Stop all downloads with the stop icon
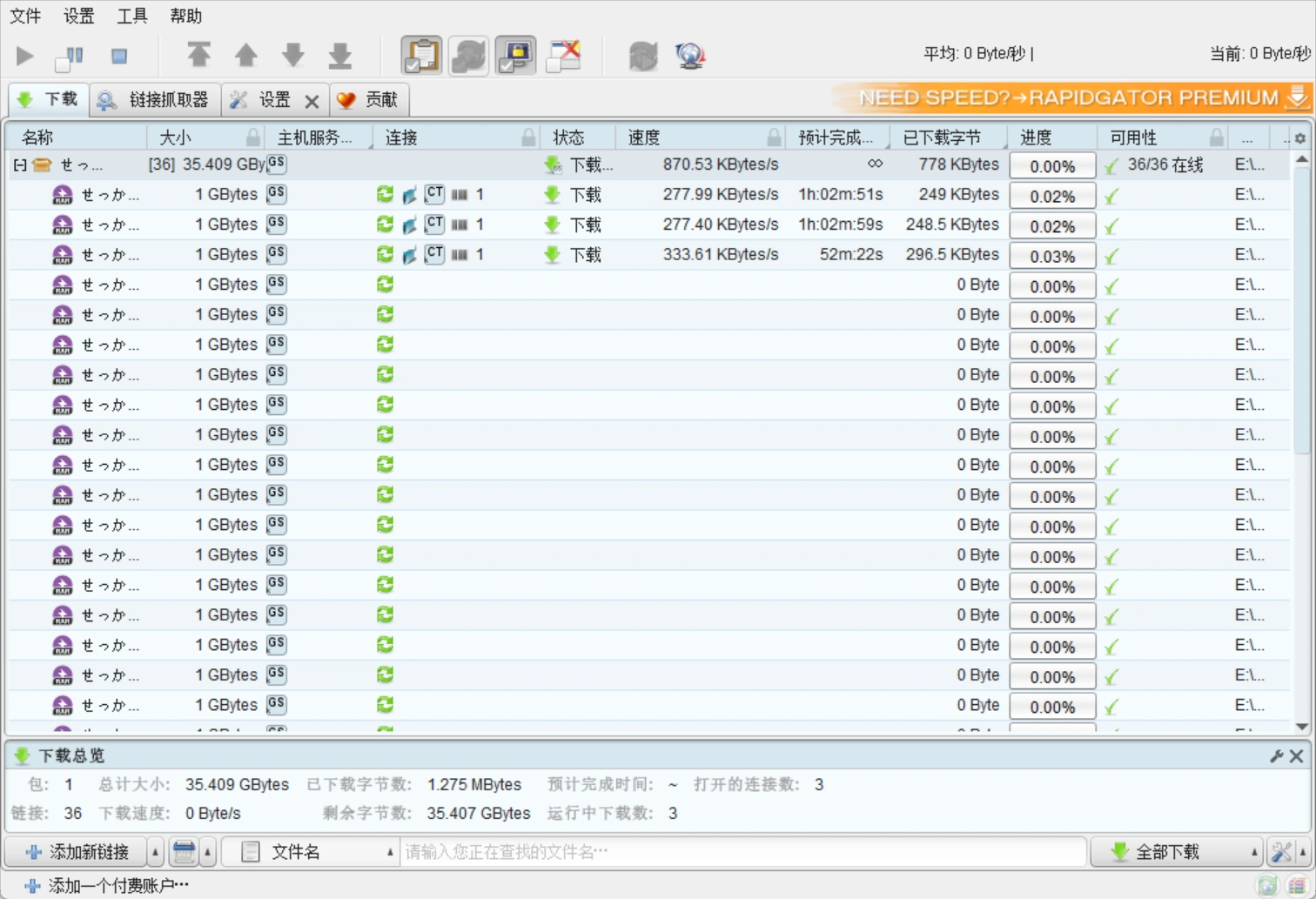The image size is (1316, 899). point(119,57)
